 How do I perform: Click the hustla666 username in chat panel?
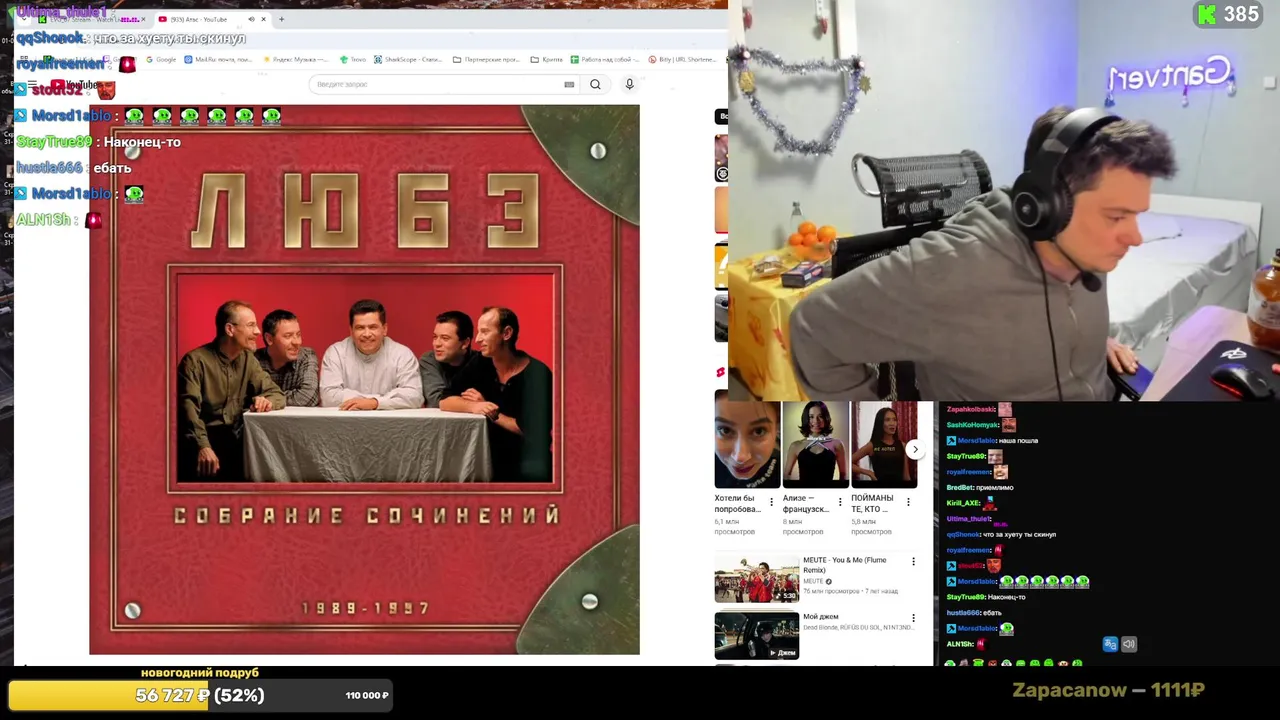(964, 613)
